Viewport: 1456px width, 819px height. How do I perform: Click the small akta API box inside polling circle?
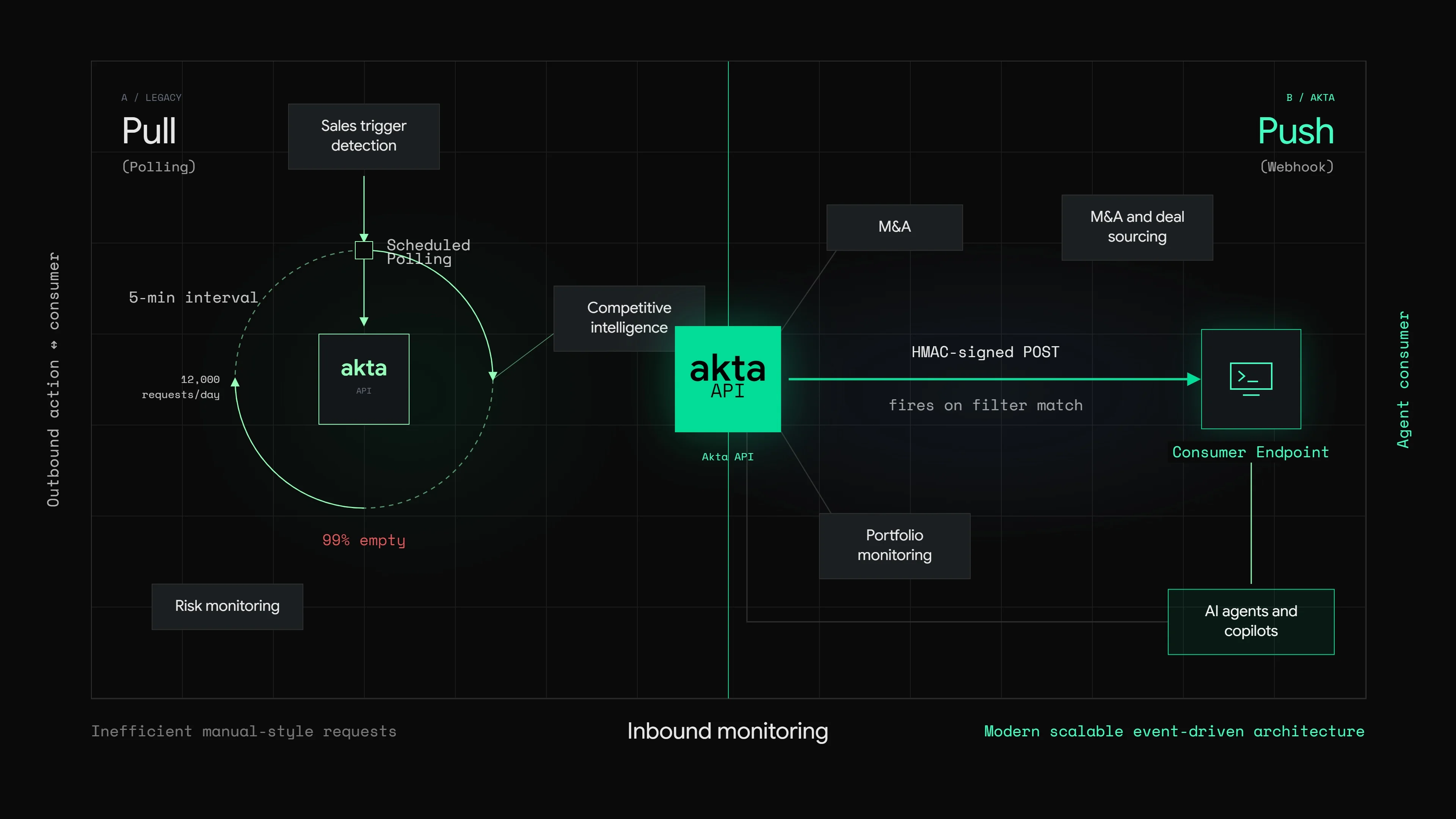[x=364, y=379]
